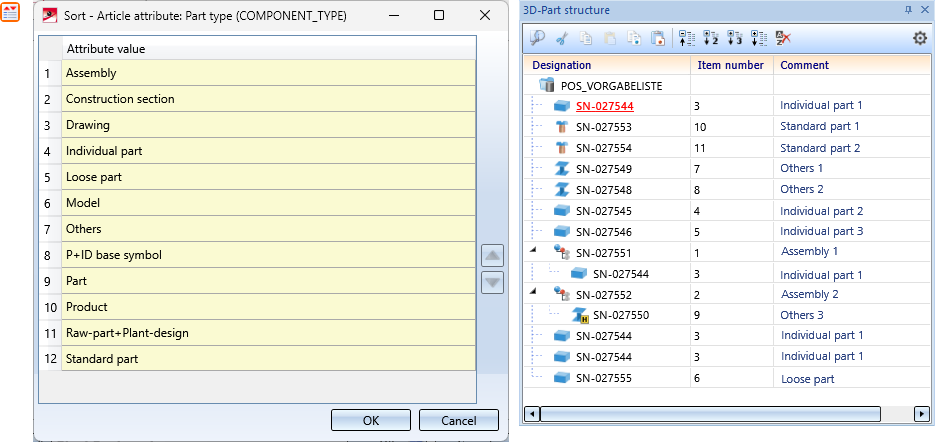935x442 pixels.
Task: Click the scissors cut icon
Action: (x=561, y=38)
